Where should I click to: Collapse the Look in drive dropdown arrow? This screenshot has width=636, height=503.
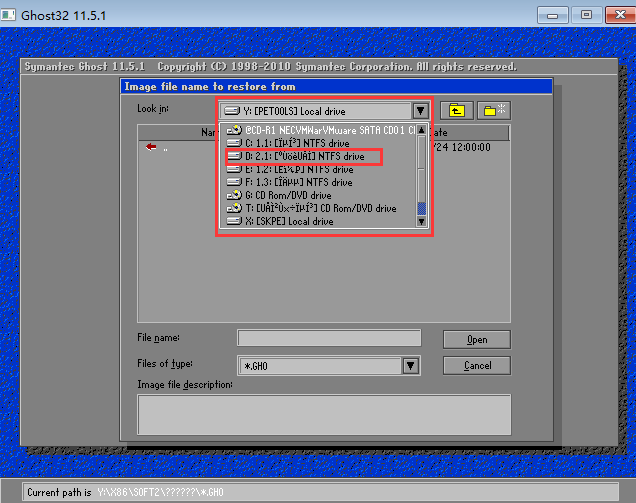tap(419, 111)
